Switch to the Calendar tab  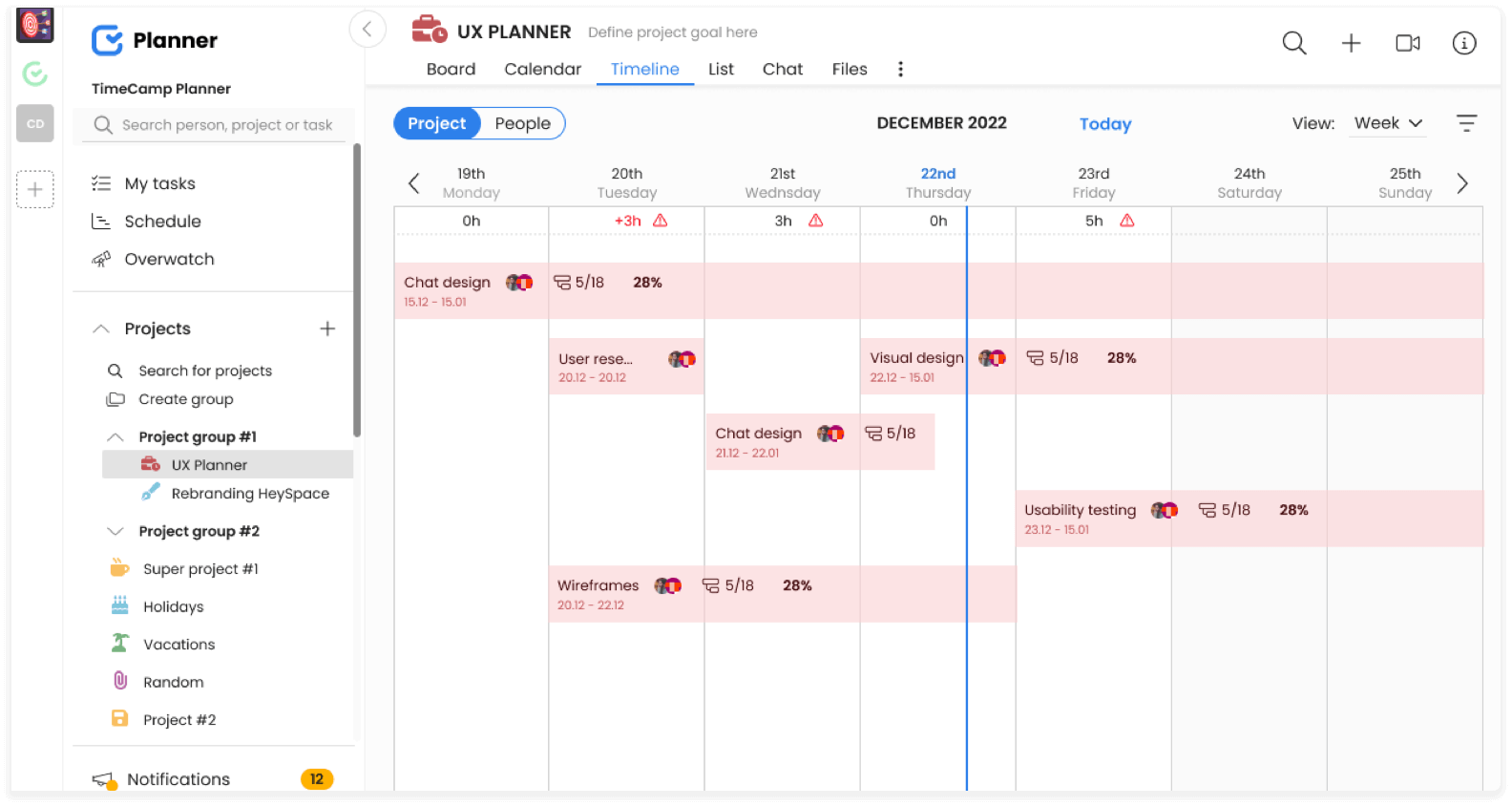542,69
